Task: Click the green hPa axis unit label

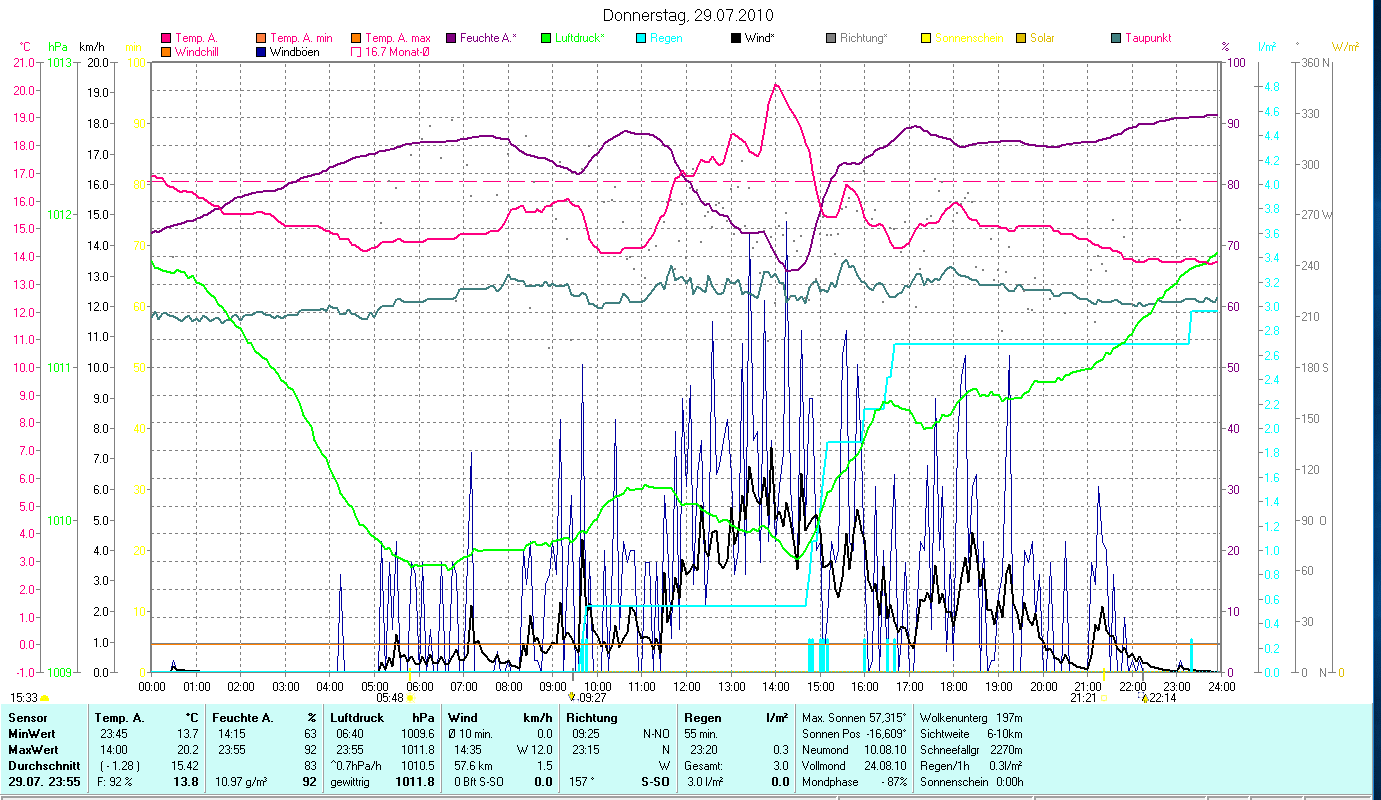Action: (58, 46)
